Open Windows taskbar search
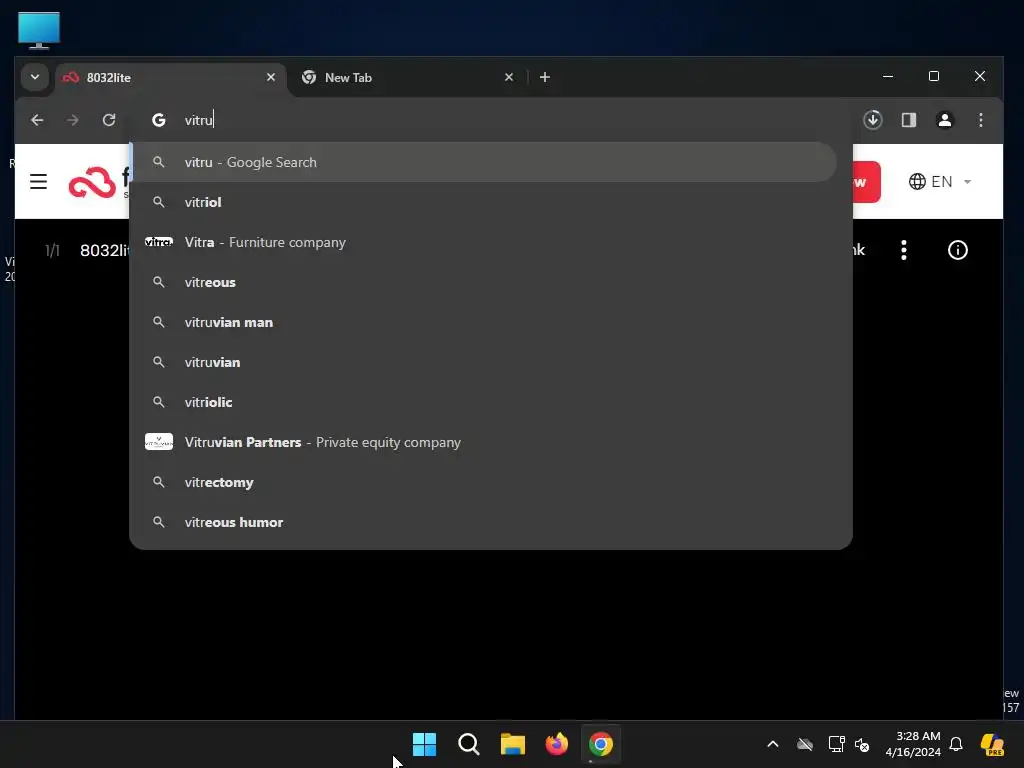This screenshot has width=1024, height=768. pyautogui.click(x=469, y=744)
